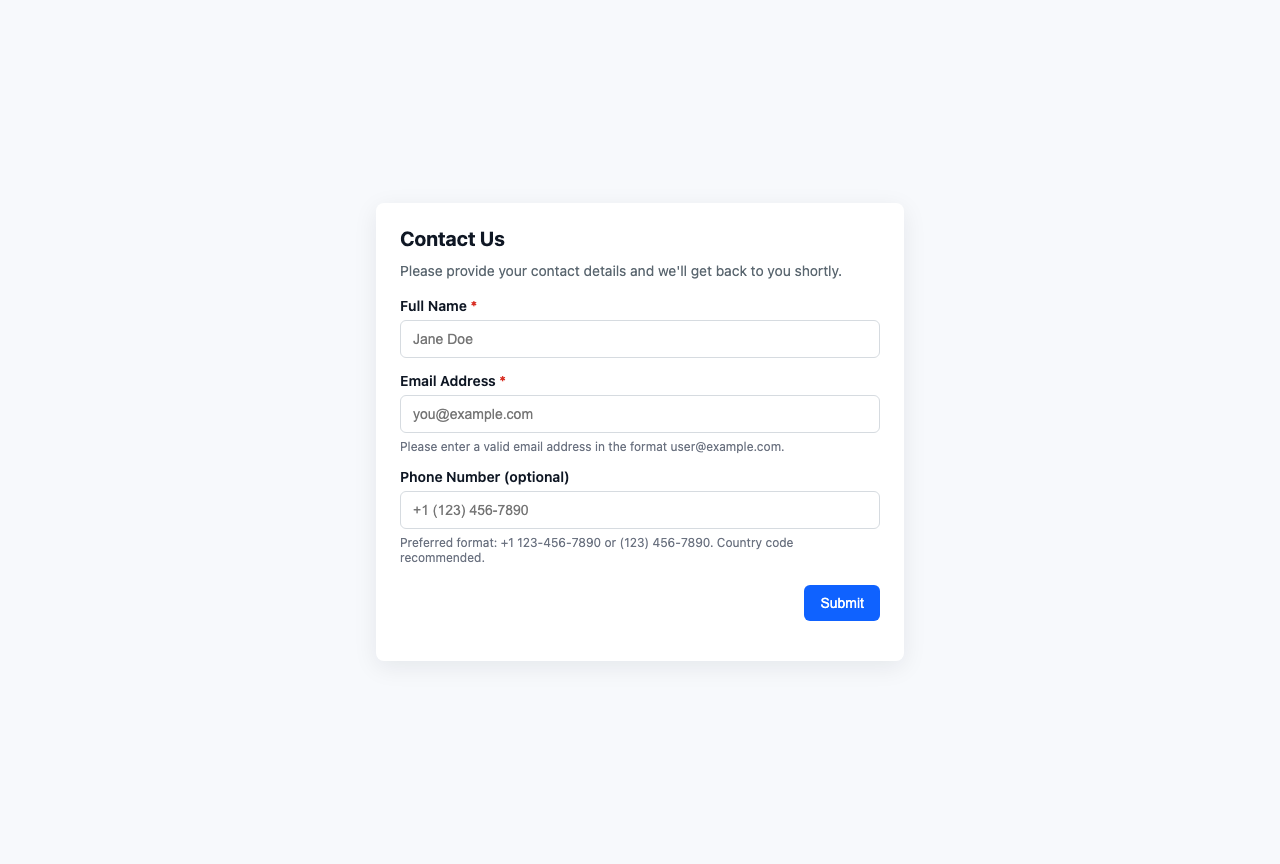This screenshot has height=864, width=1280.
Task: Click the Phone Number input field
Action: click(640, 510)
